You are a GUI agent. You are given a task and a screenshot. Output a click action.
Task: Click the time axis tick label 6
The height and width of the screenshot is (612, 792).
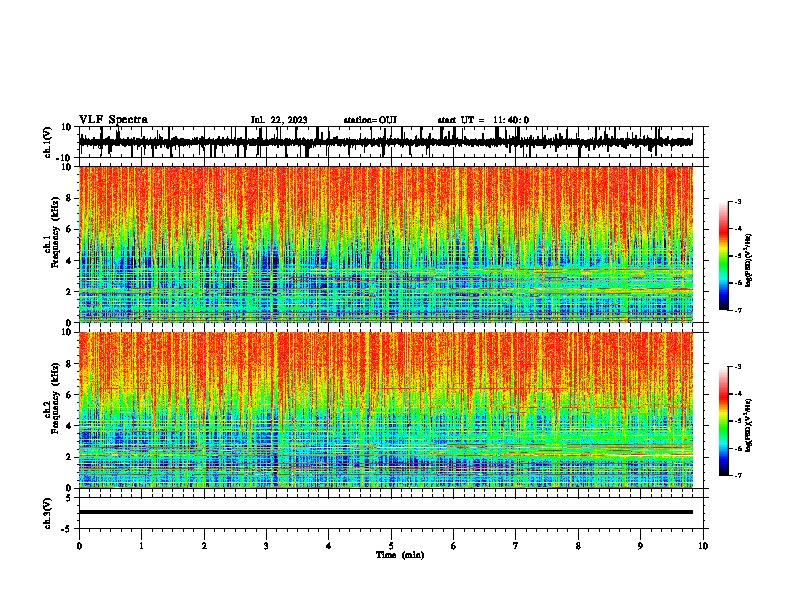coord(454,546)
